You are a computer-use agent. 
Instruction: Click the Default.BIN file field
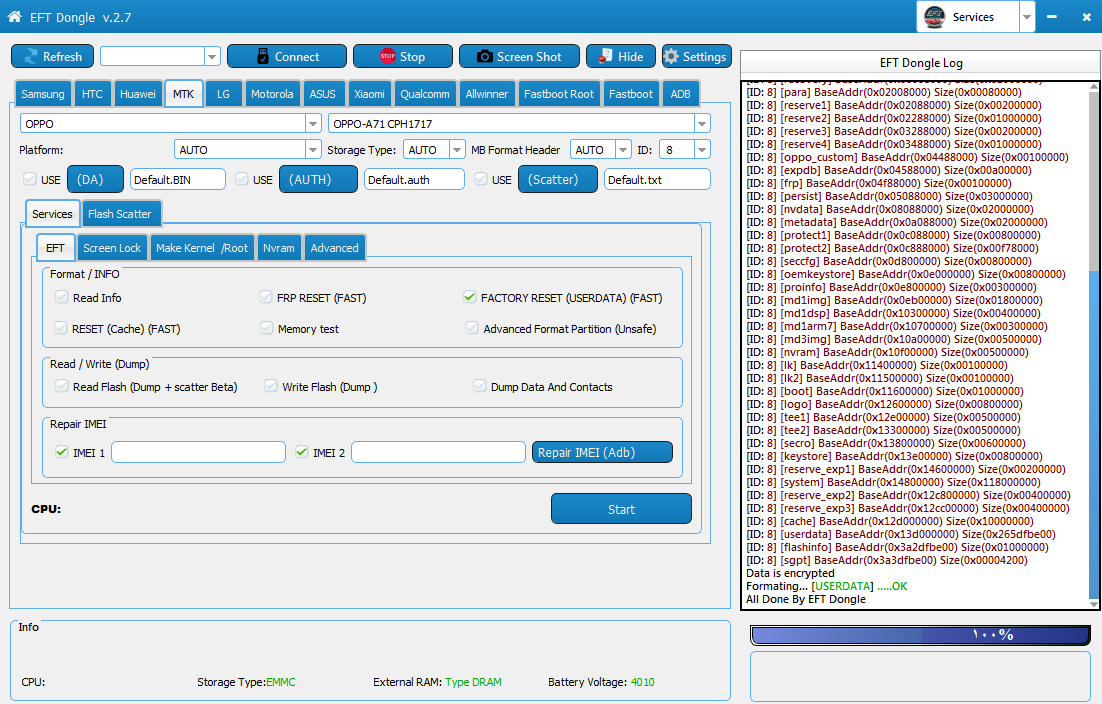coord(178,179)
